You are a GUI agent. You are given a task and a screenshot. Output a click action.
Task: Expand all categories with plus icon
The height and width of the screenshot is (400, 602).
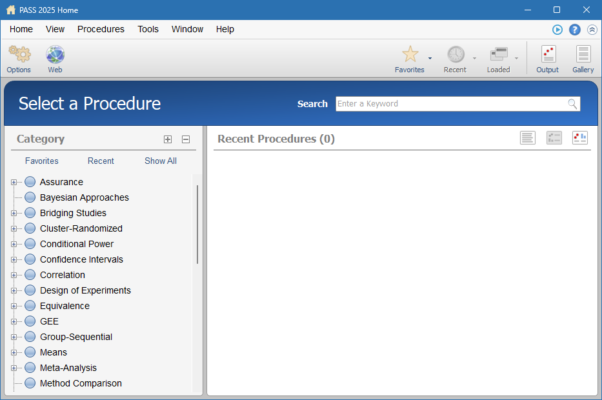tap(168, 139)
